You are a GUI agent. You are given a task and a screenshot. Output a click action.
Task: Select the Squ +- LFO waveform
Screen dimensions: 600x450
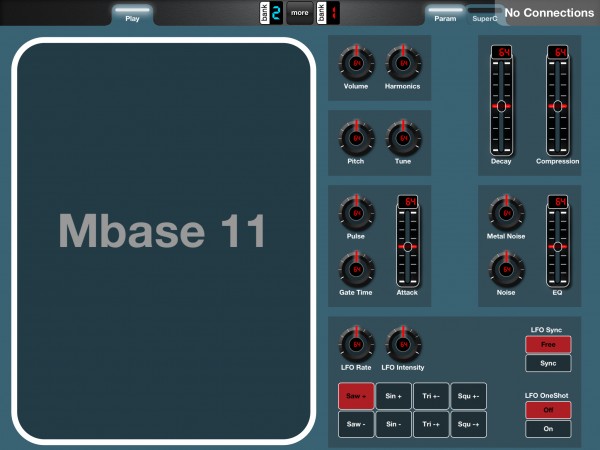(x=468, y=396)
